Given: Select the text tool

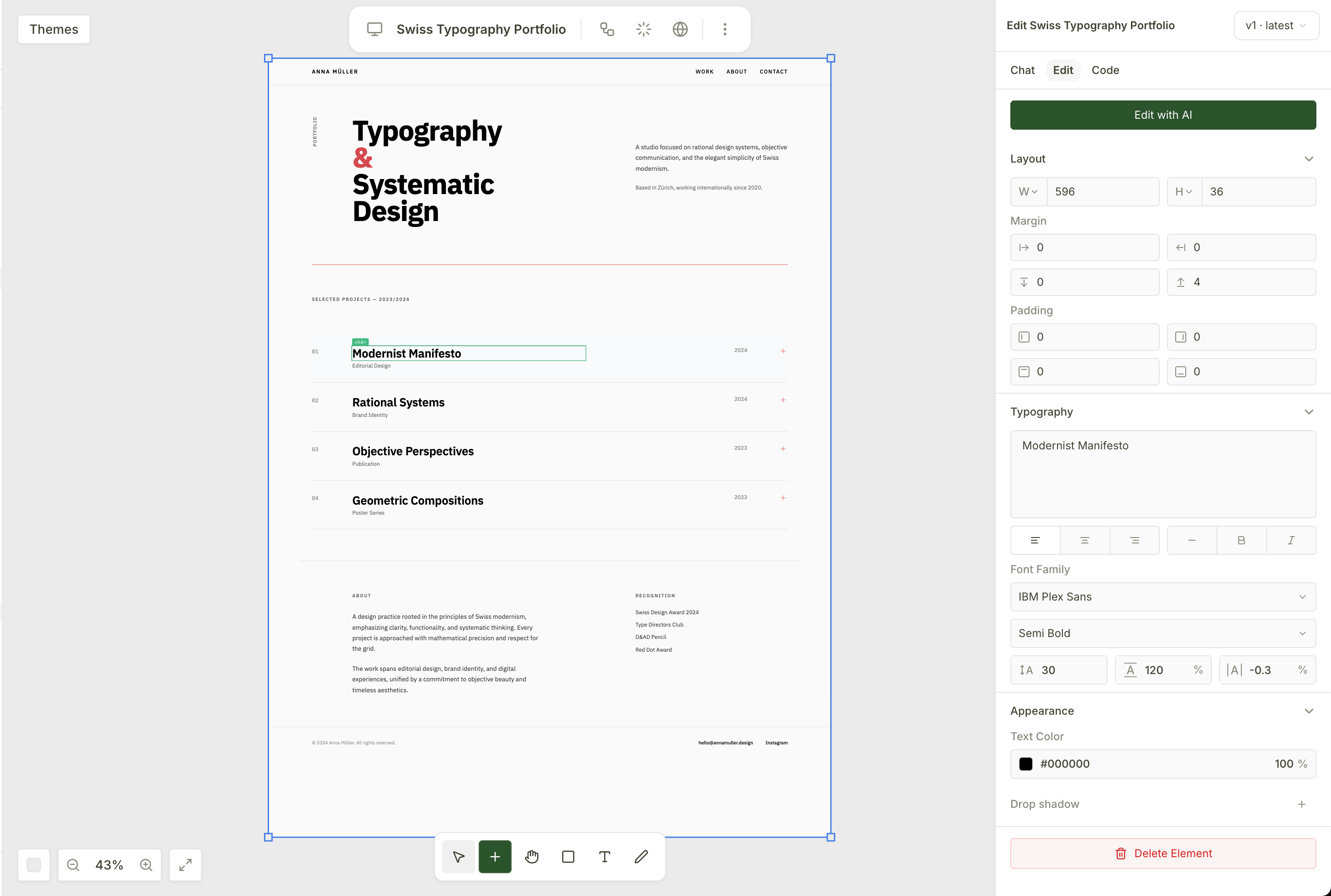Looking at the screenshot, I should point(605,857).
